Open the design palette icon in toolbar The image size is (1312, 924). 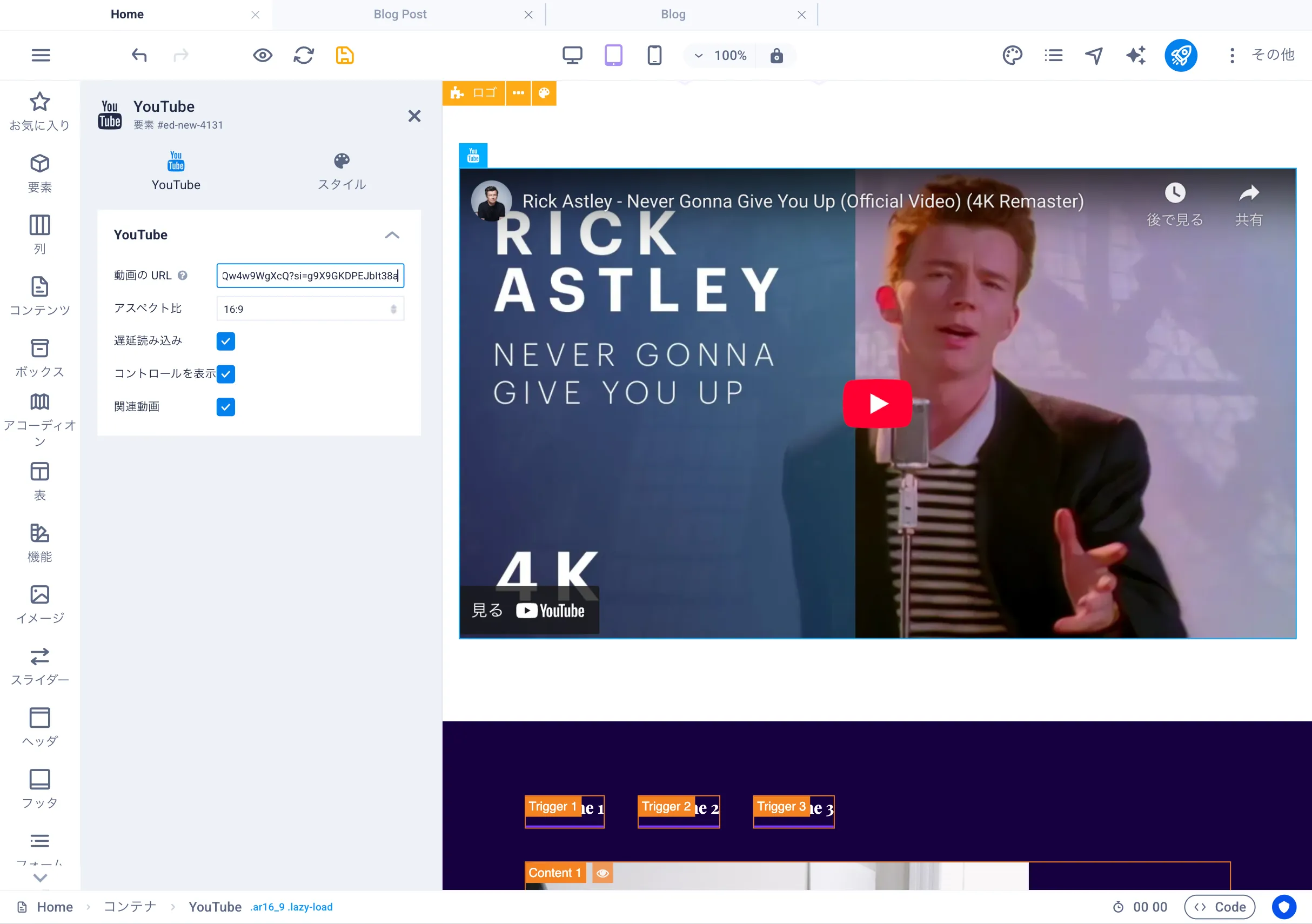(x=1012, y=56)
